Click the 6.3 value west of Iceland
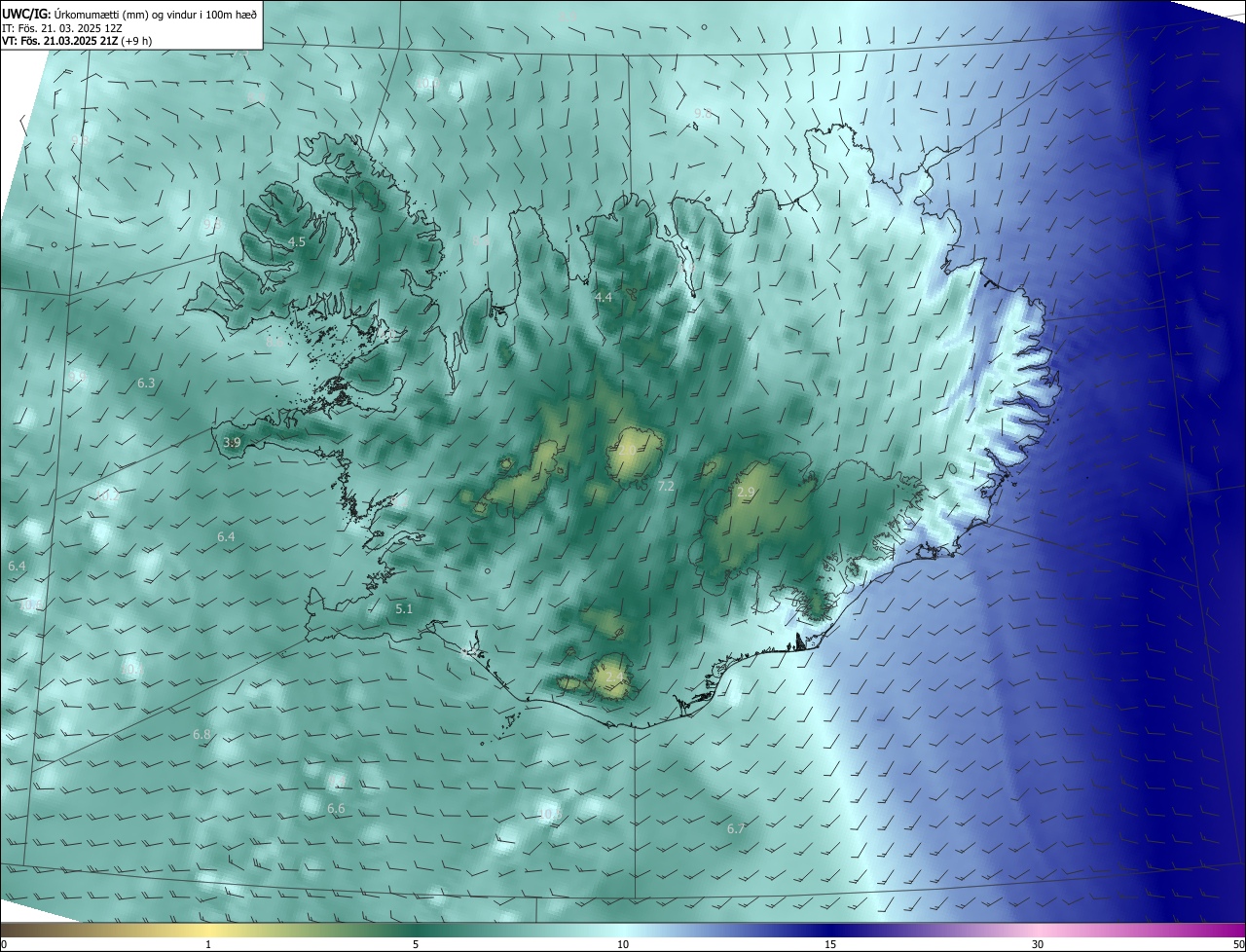The height and width of the screenshot is (952, 1246). [146, 384]
